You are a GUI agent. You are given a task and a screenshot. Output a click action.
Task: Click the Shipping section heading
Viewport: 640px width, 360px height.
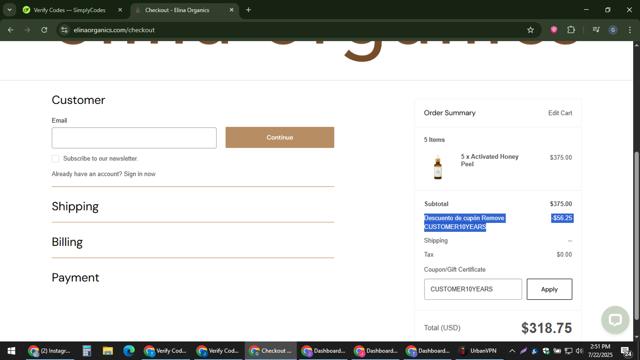[75, 207]
